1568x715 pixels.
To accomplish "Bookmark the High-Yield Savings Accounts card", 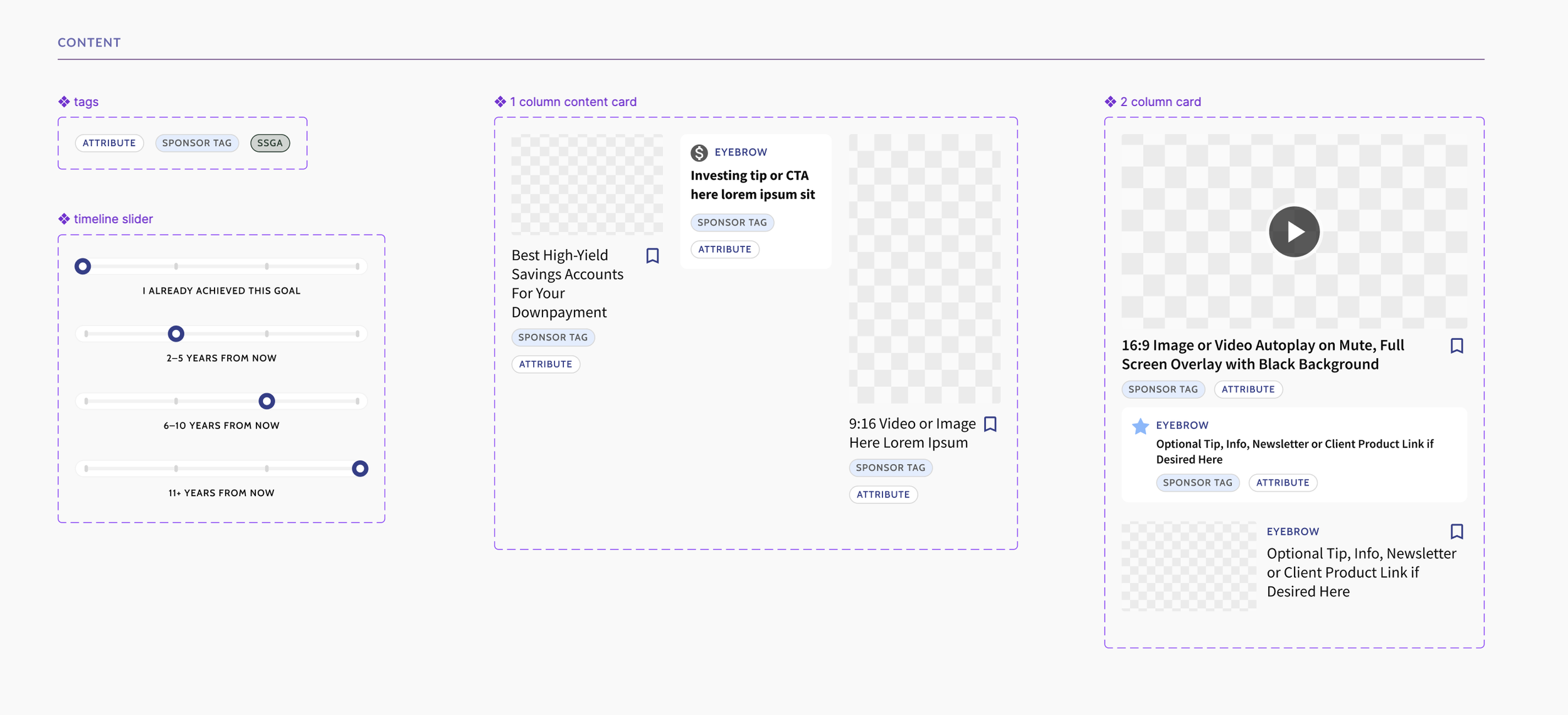I will click(652, 256).
